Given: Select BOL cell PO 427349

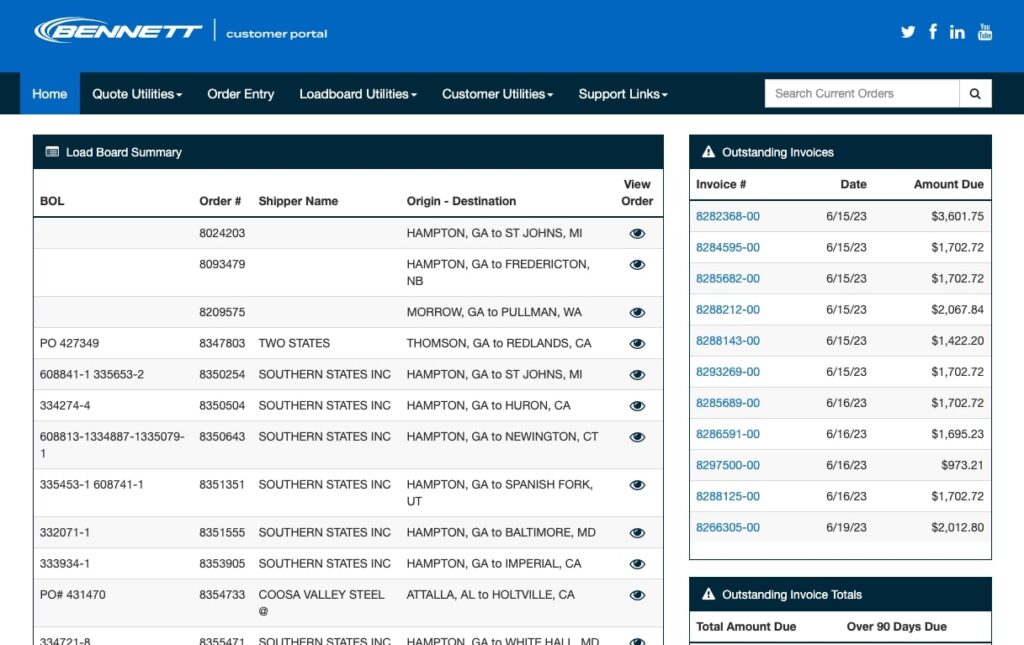Looking at the screenshot, I should click(69, 343).
